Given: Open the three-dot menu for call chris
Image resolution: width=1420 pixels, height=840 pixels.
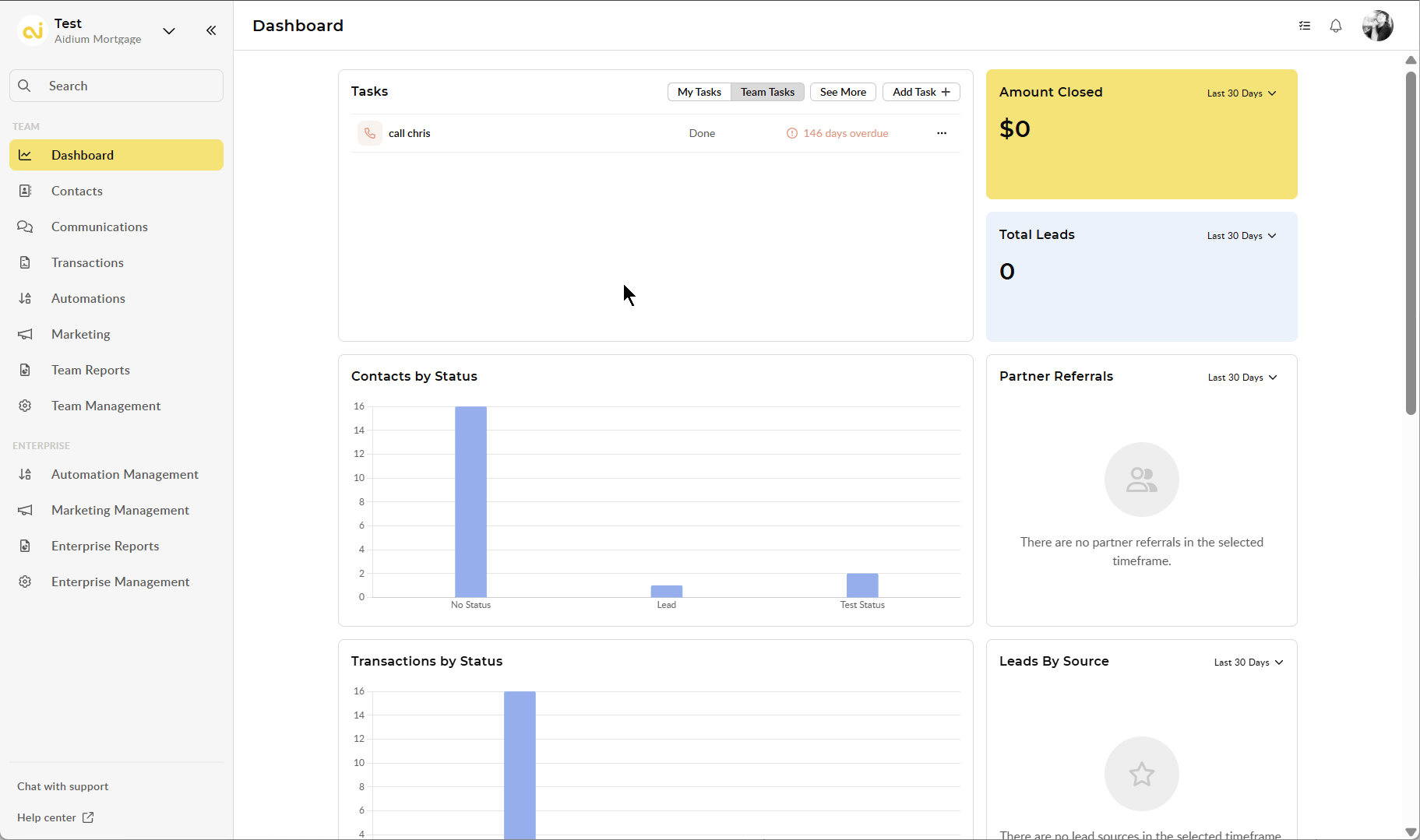Looking at the screenshot, I should coord(942,133).
